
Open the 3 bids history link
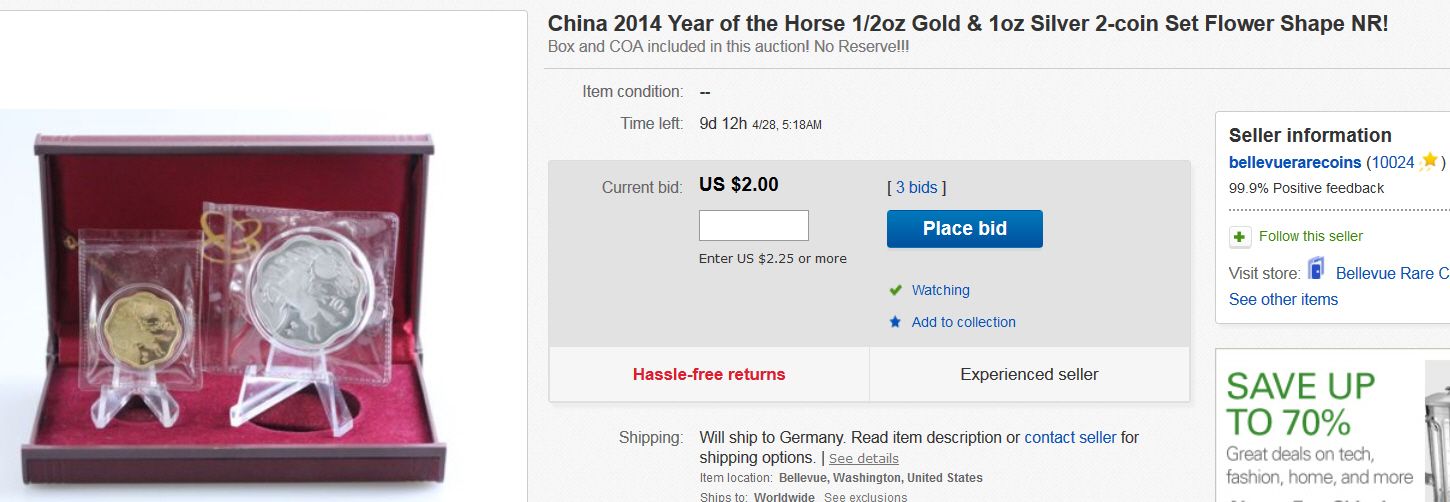click(916, 187)
